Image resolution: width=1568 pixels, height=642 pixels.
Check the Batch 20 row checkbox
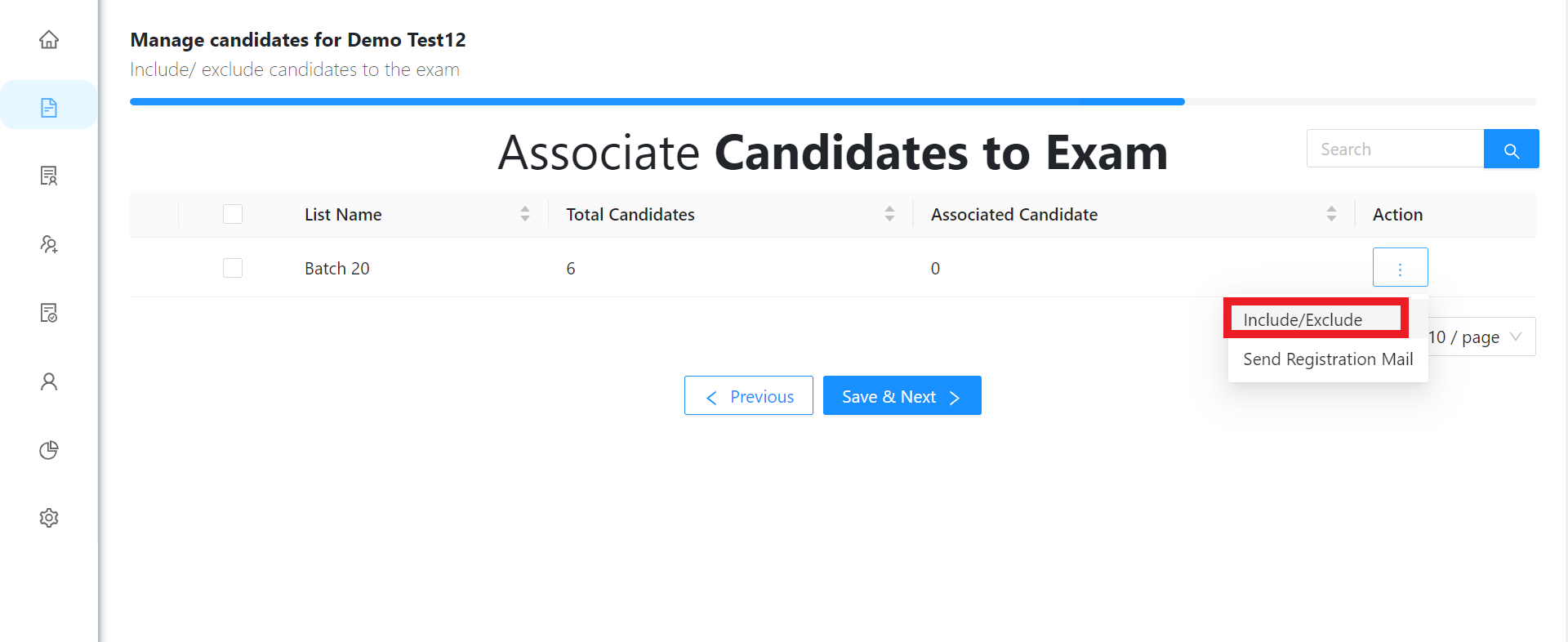[x=233, y=268]
